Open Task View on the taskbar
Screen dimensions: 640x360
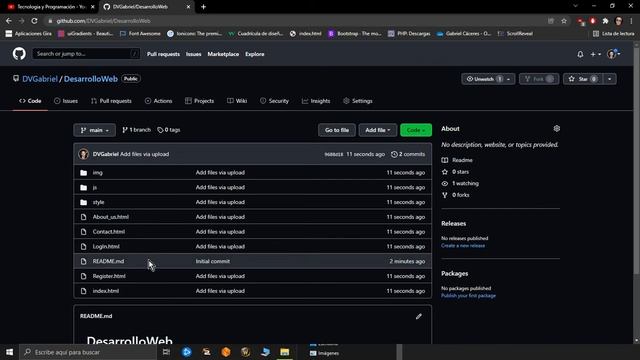point(166,352)
